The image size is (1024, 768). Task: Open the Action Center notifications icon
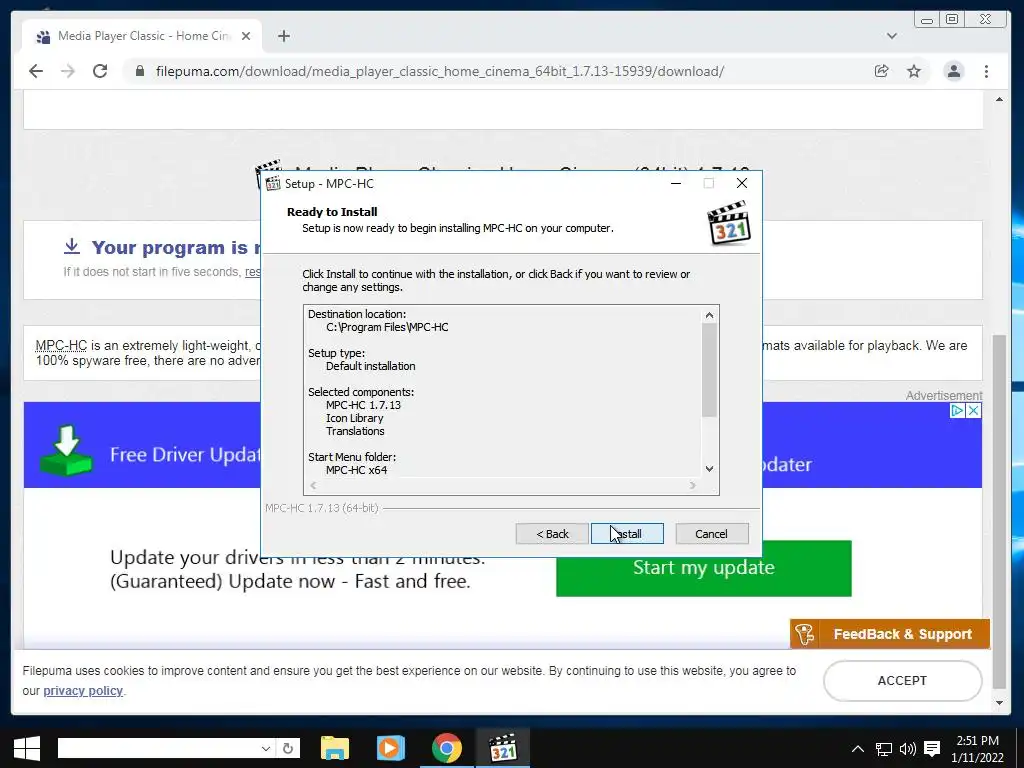pyautogui.click(x=933, y=748)
